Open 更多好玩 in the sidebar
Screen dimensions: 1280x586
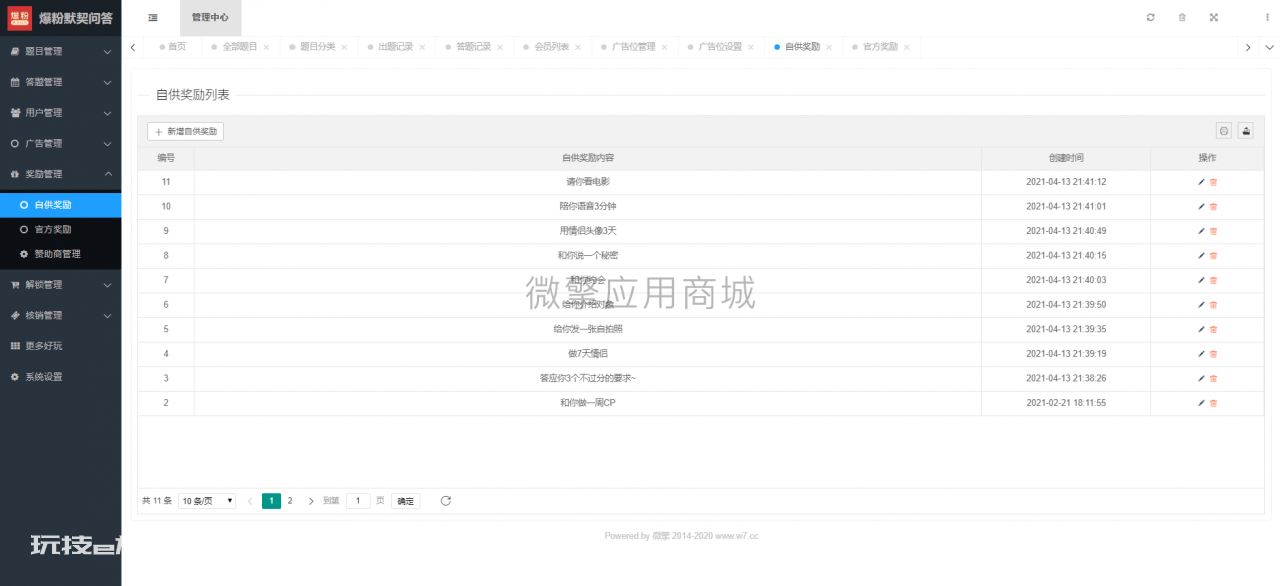click(60, 346)
